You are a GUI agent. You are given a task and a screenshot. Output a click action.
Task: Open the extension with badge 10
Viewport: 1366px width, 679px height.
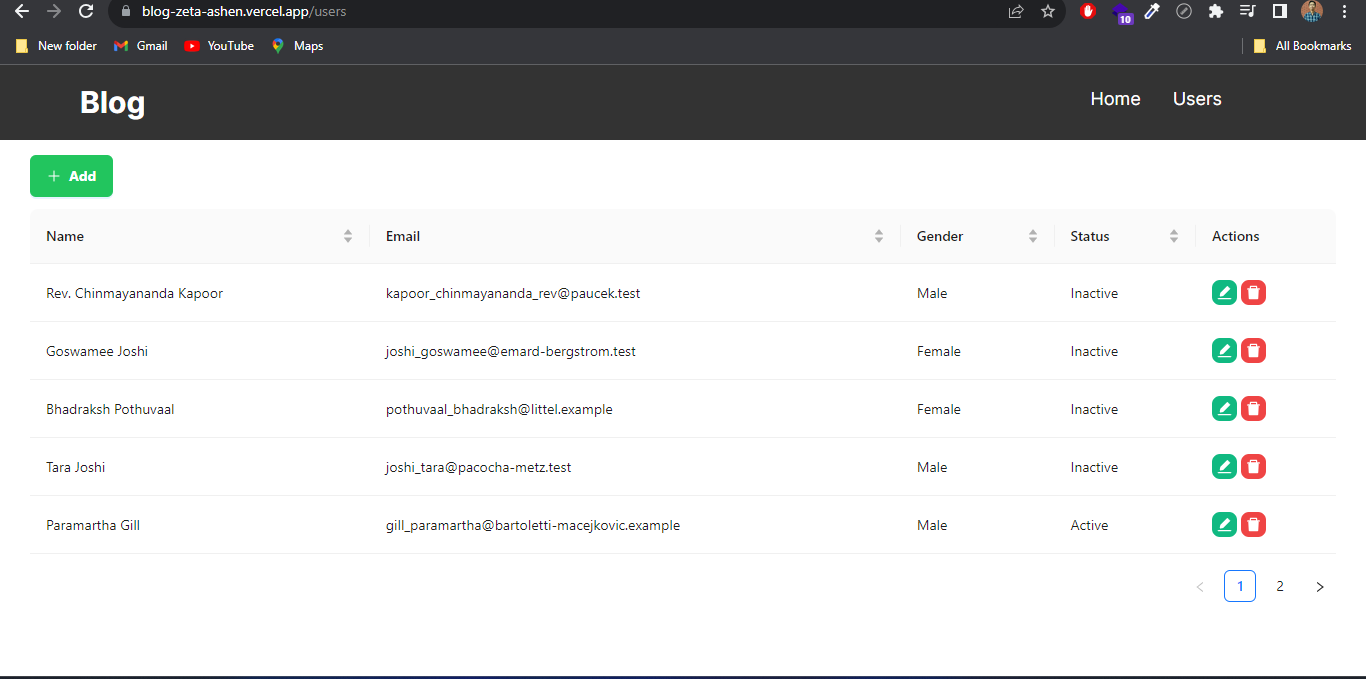1121,12
